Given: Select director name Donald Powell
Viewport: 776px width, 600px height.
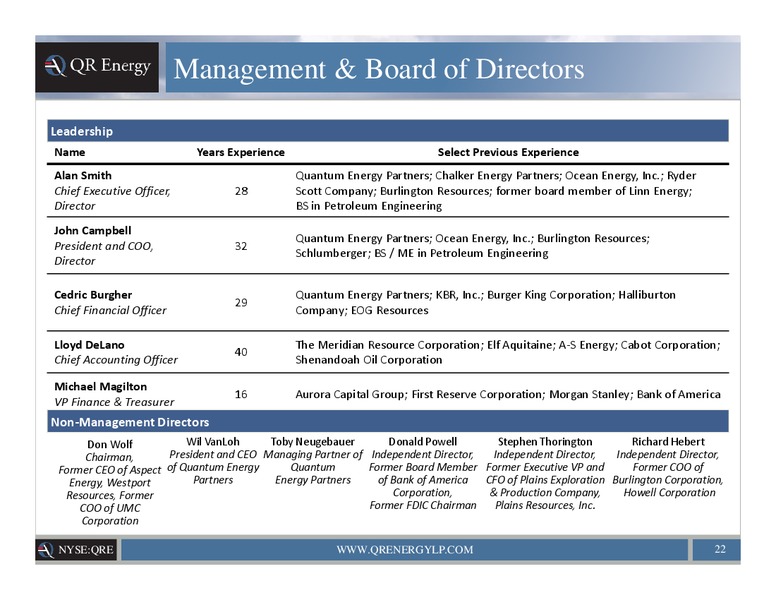Looking at the screenshot, I should 423,442.
